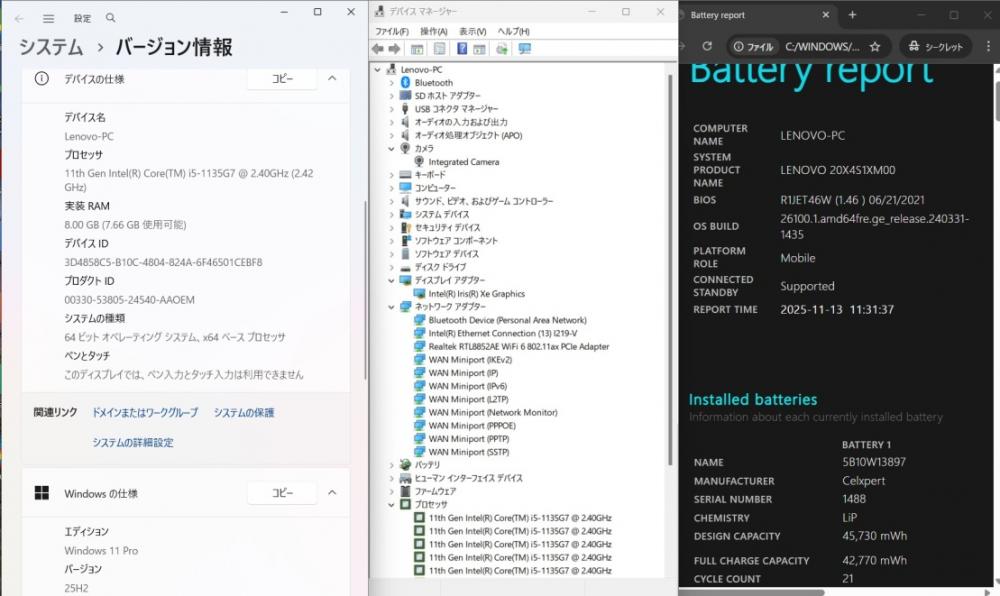Bookmark the Battery report page with star

[875, 47]
